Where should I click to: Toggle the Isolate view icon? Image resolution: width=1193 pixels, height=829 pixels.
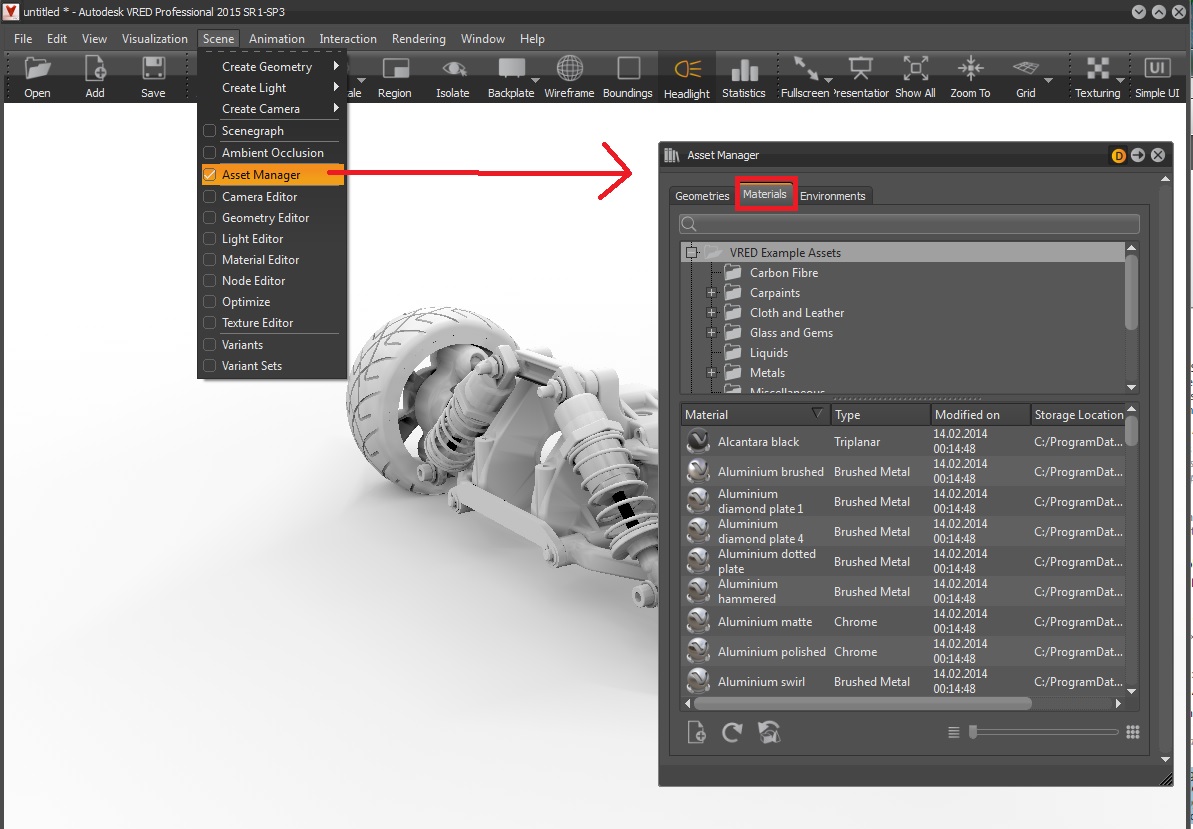[453, 76]
